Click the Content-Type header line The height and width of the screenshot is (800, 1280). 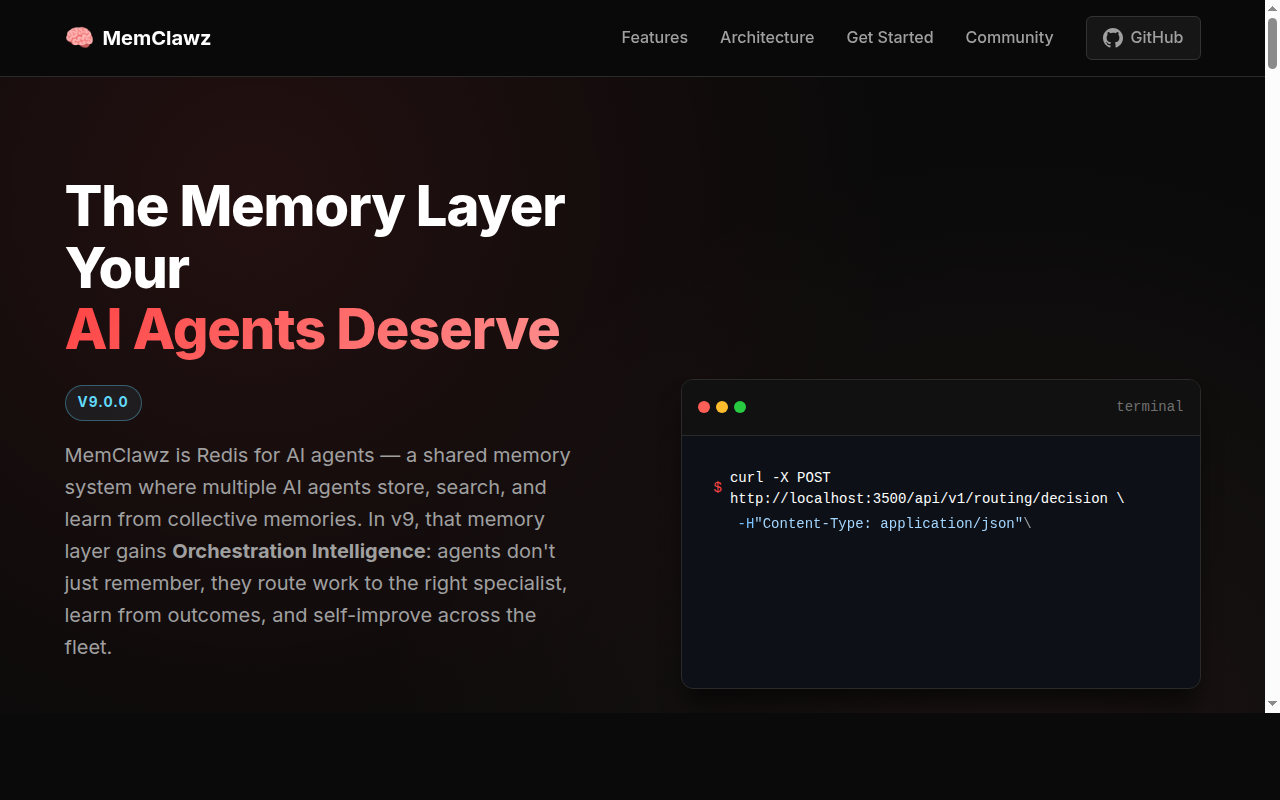pyautogui.click(x=884, y=523)
